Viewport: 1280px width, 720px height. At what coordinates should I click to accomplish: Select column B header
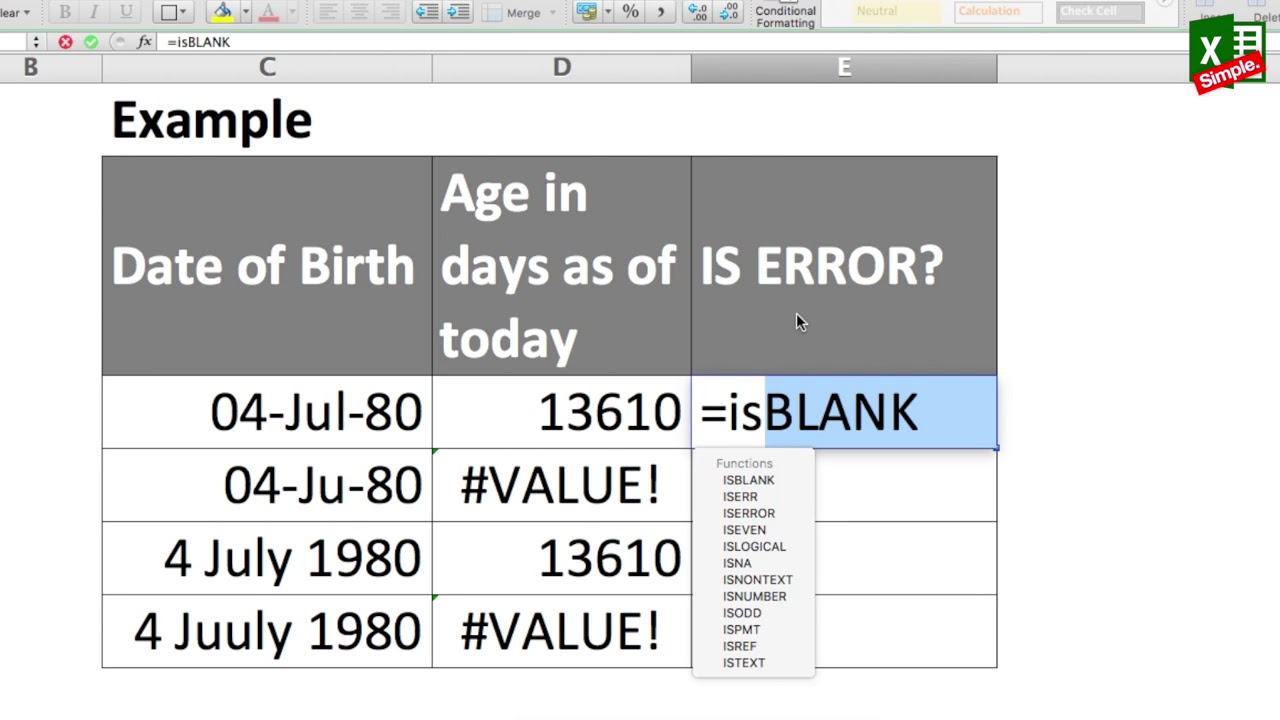coord(30,67)
